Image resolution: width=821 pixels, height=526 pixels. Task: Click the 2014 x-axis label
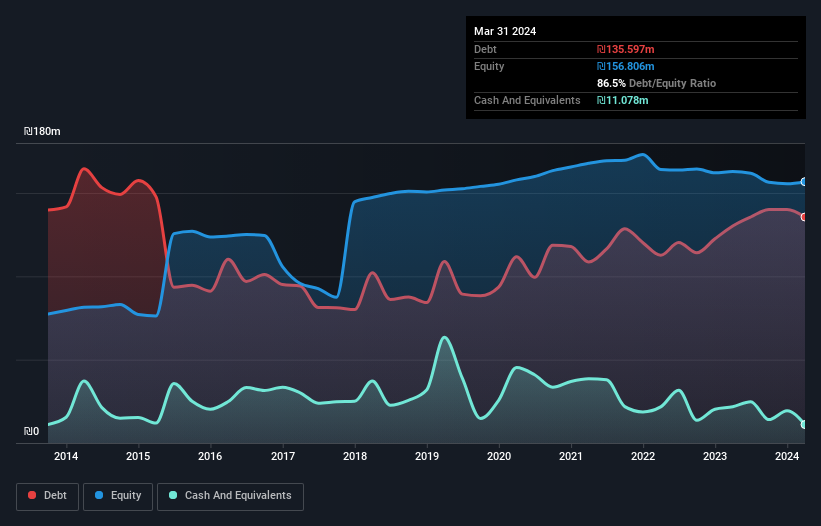point(66,456)
